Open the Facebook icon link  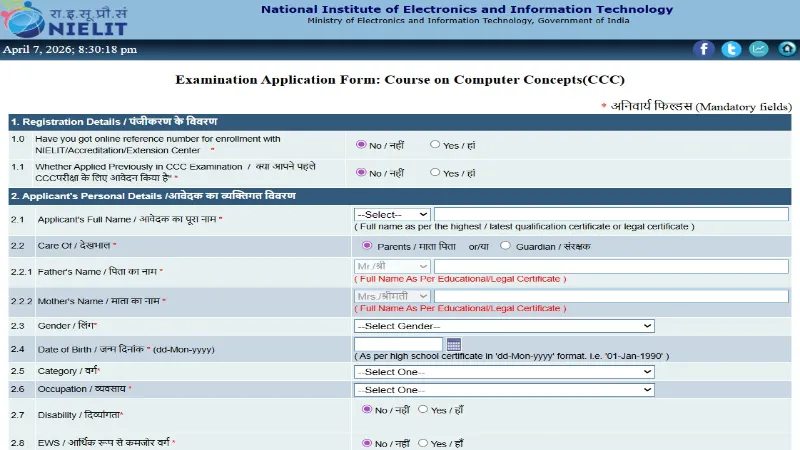click(x=703, y=49)
